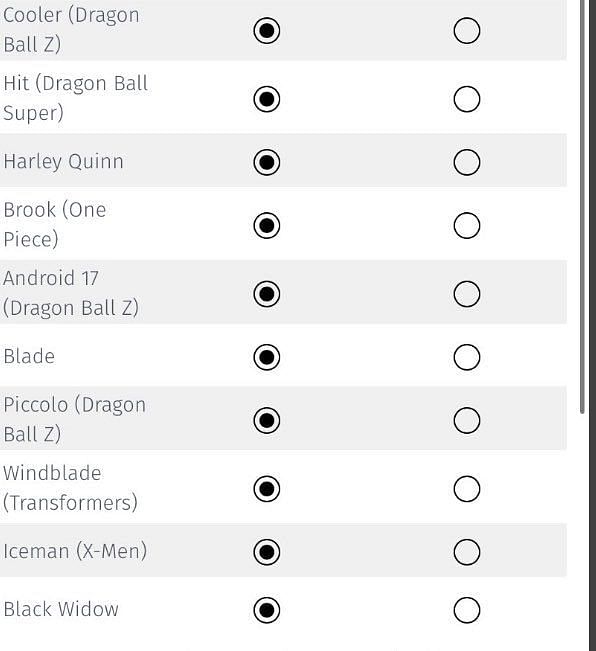Pick the first option for Brook (One Piece)
Screen dimensions: 596x651
266,225
